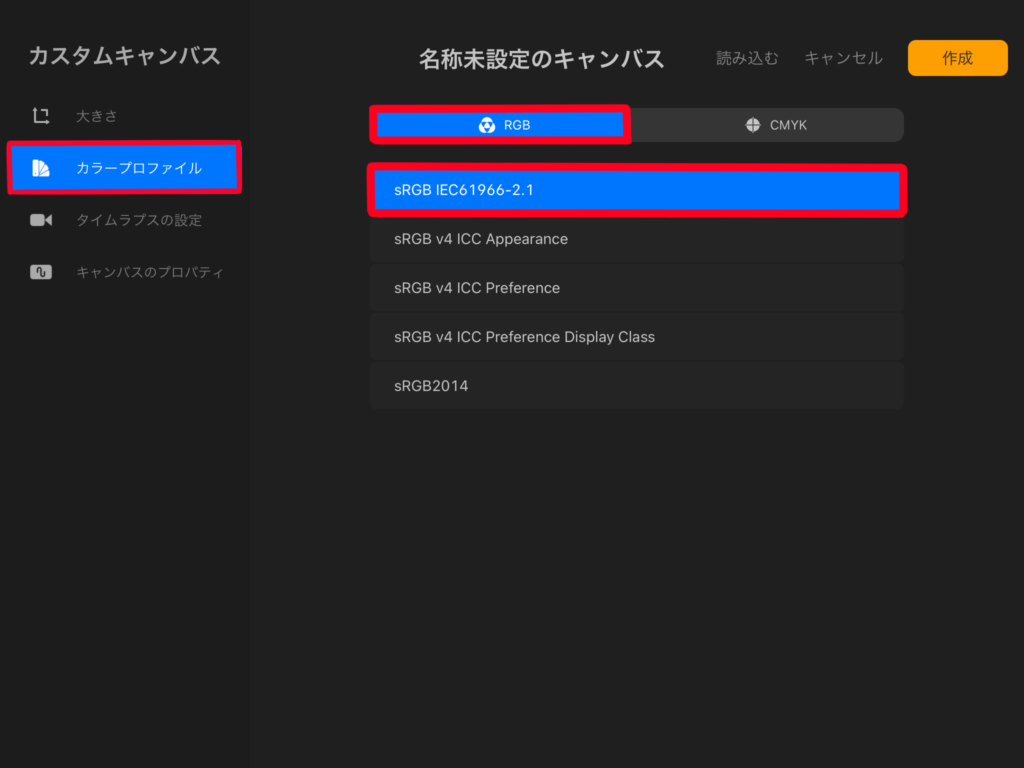Pick sRGB v4 ICC Preference Display Class
This screenshot has height=768, width=1024.
[637, 337]
